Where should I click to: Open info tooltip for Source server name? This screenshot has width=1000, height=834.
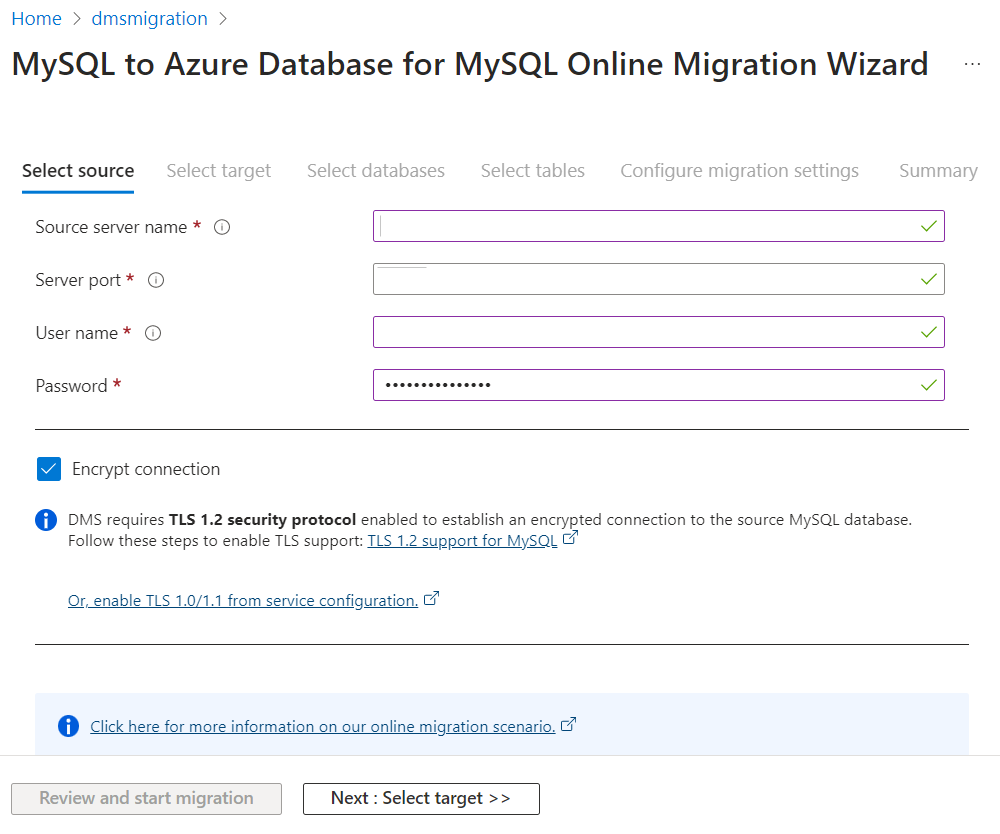[x=221, y=227]
